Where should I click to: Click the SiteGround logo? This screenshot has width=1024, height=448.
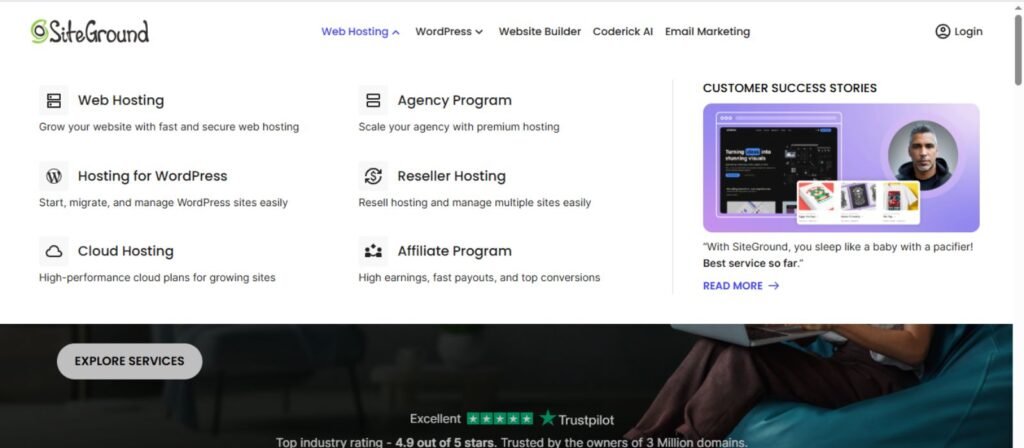click(x=89, y=31)
